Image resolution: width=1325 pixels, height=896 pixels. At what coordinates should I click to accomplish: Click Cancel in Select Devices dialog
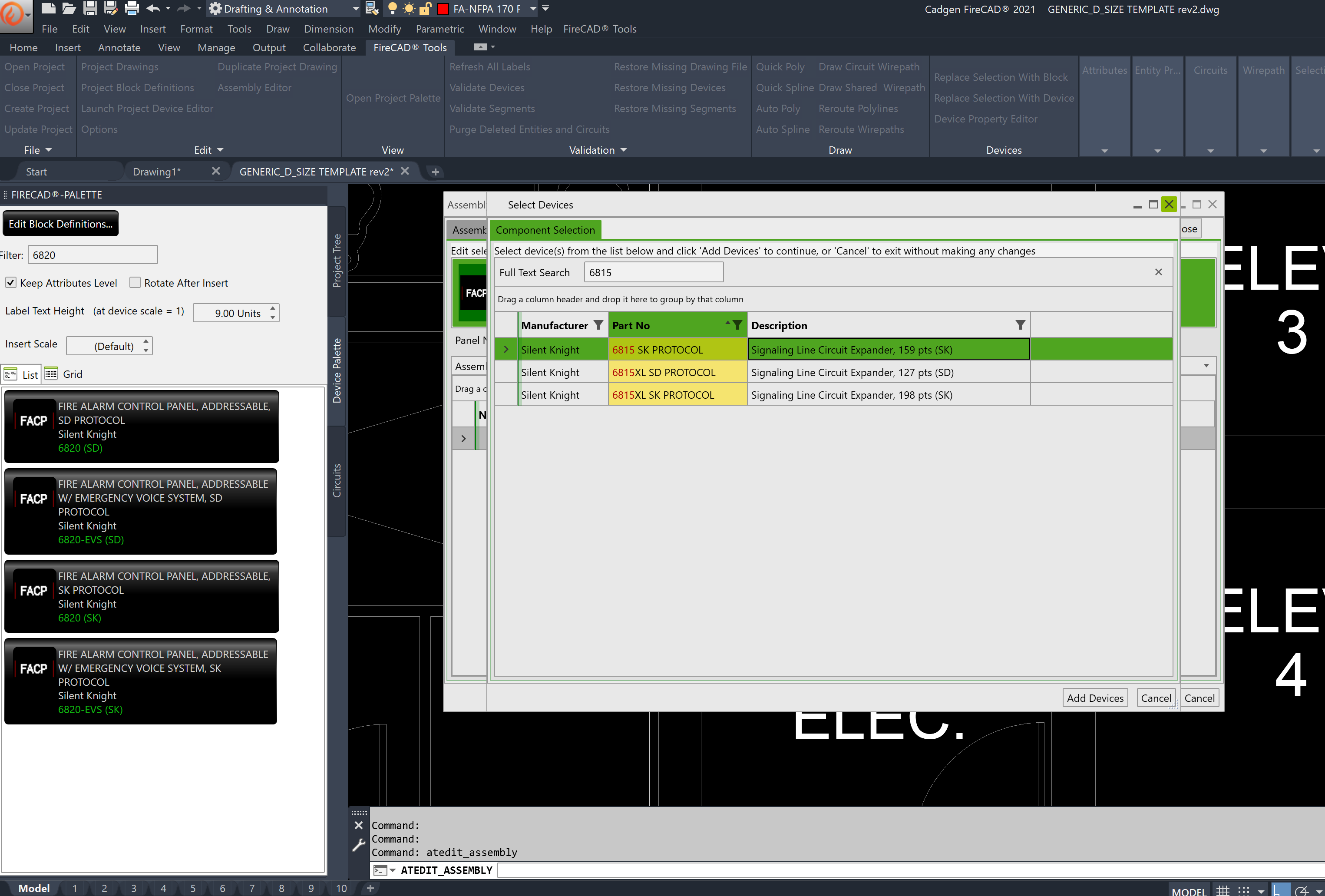pyautogui.click(x=1156, y=698)
